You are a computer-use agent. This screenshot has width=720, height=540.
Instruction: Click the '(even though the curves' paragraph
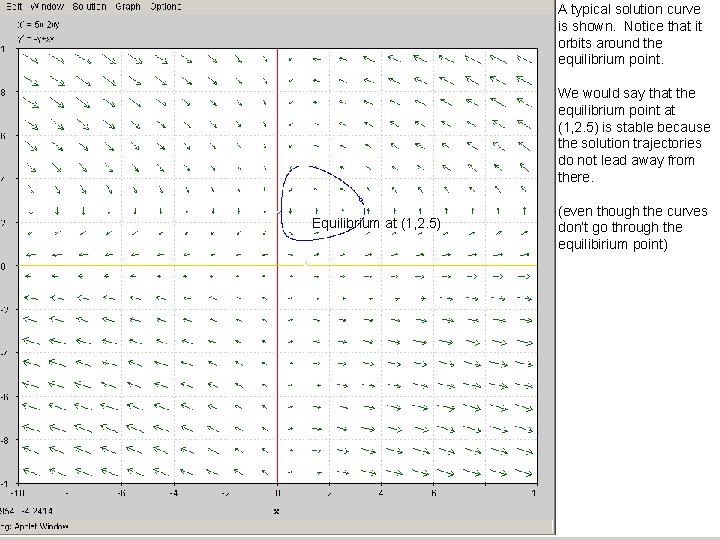(632, 227)
